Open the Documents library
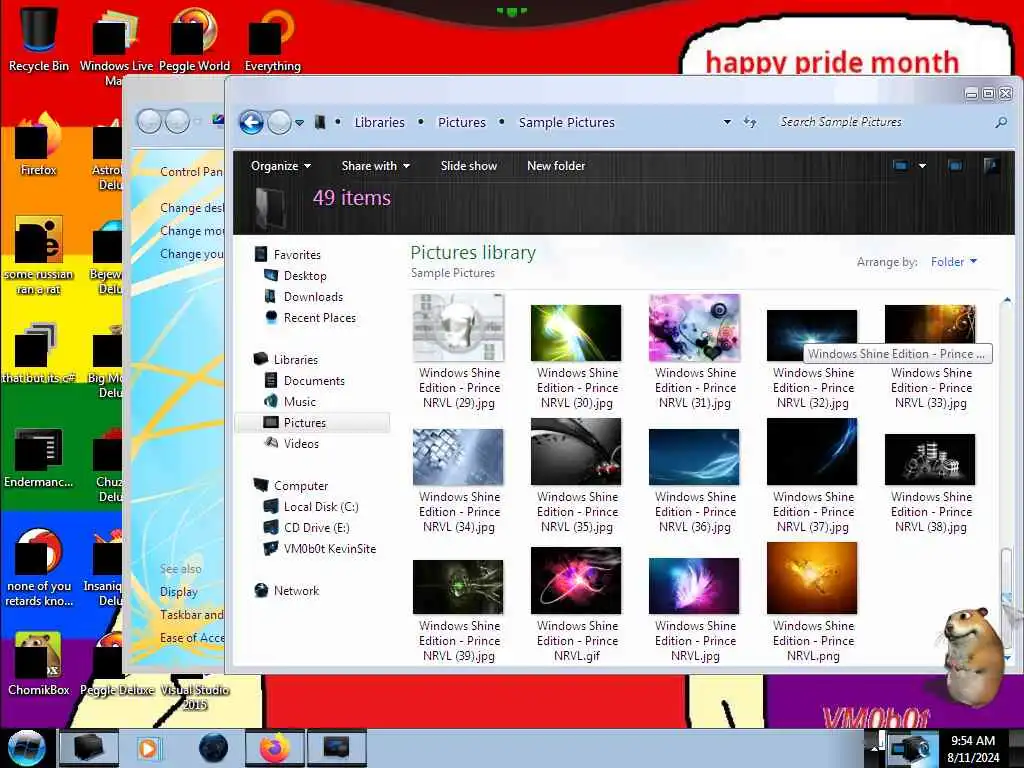 pyautogui.click(x=304, y=381)
